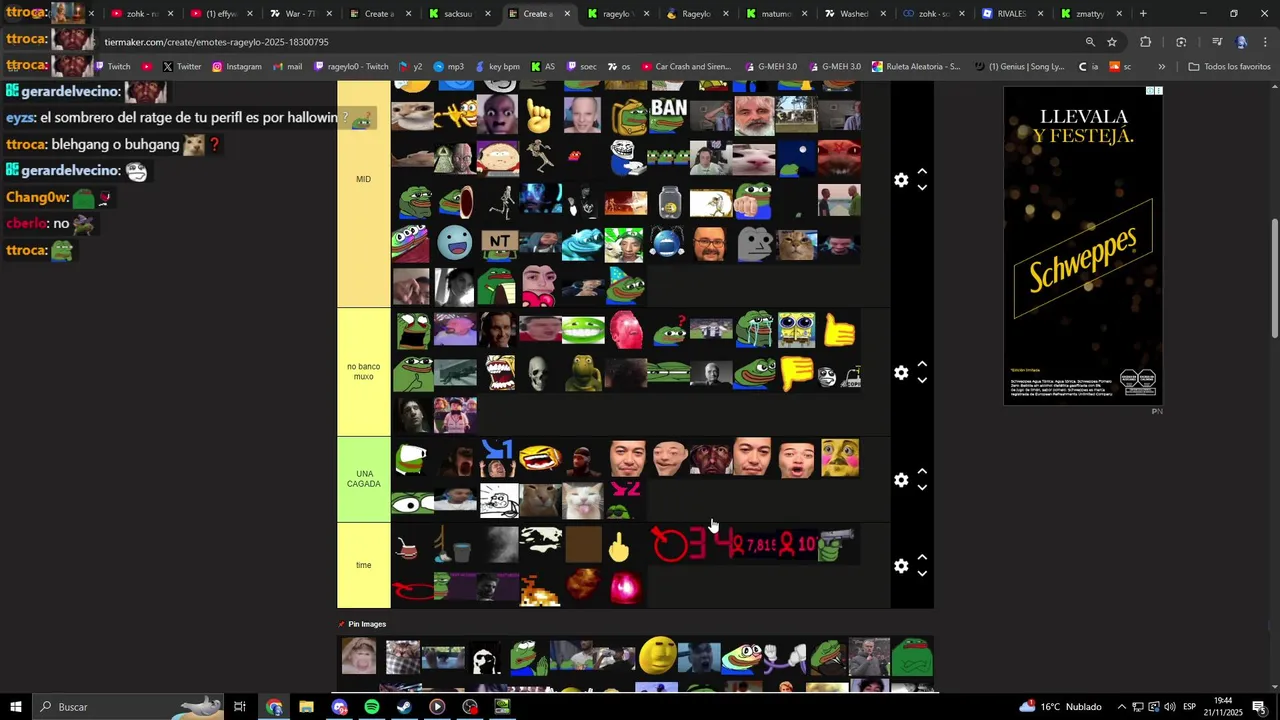
Task: Click the no banco muxo tier label
Action: coord(363,372)
